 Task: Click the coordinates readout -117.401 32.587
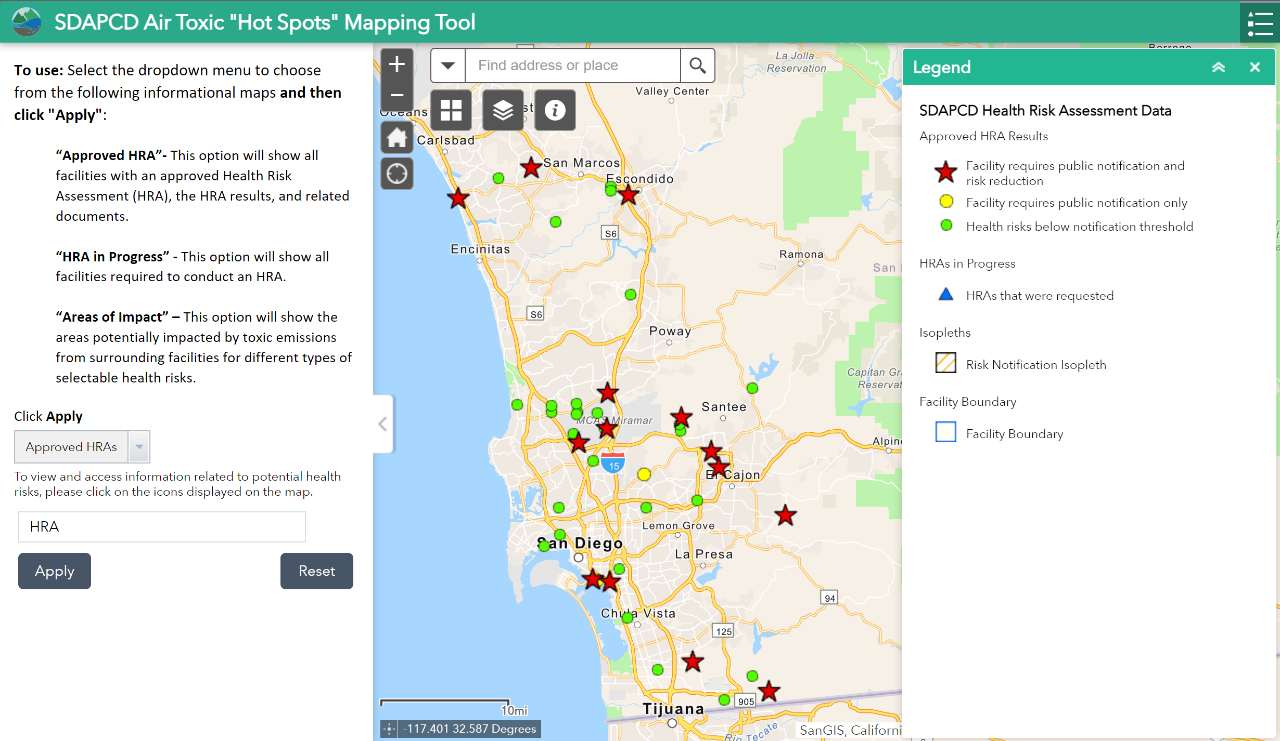[470, 729]
